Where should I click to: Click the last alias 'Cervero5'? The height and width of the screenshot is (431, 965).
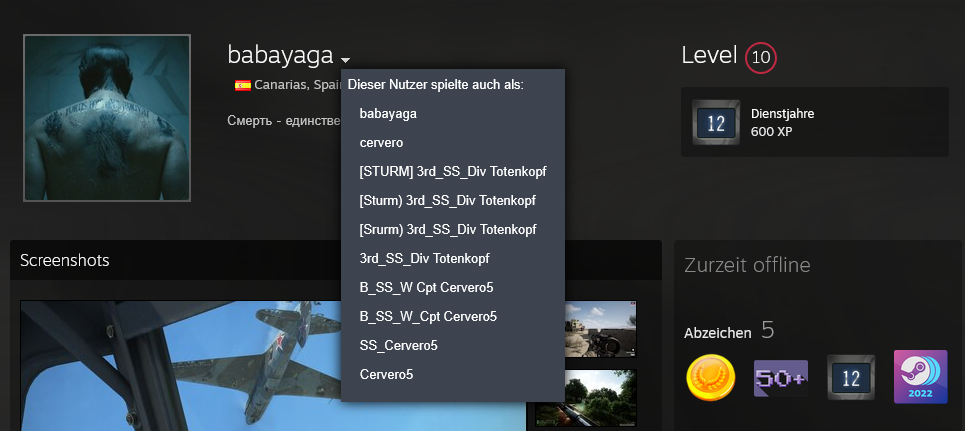click(387, 374)
